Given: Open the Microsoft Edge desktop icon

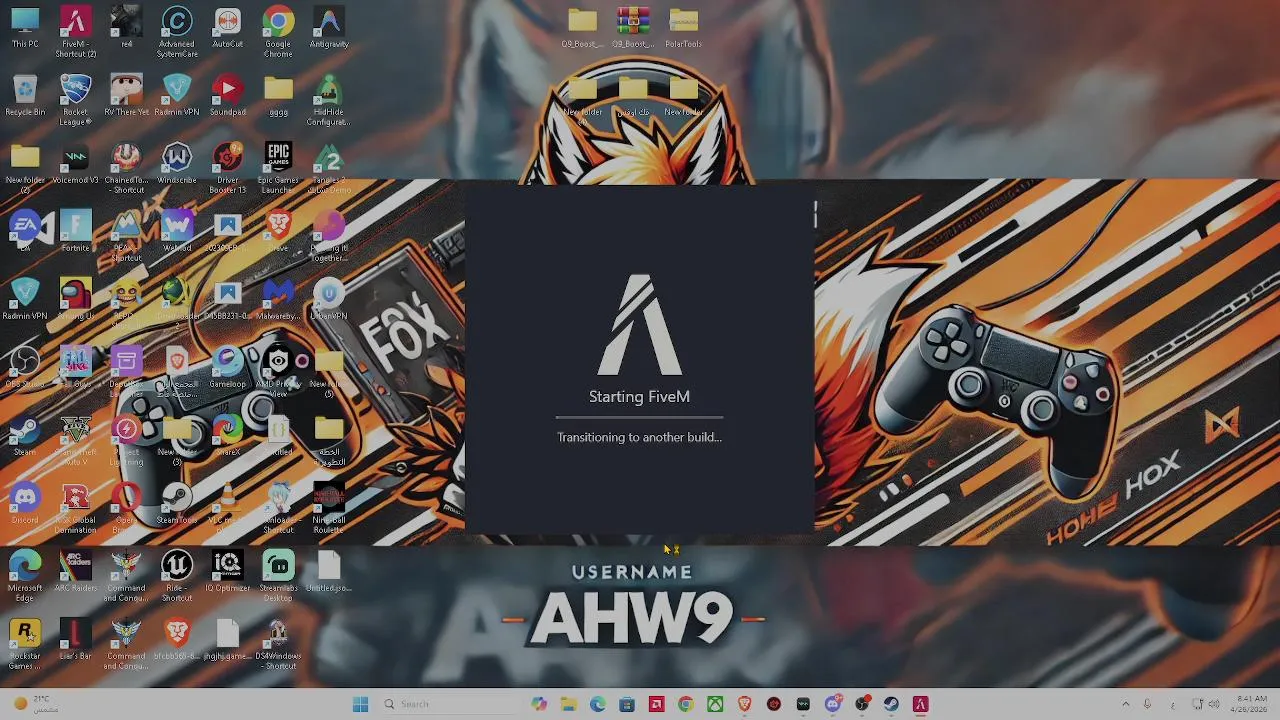Looking at the screenshot, I should 25,576.
